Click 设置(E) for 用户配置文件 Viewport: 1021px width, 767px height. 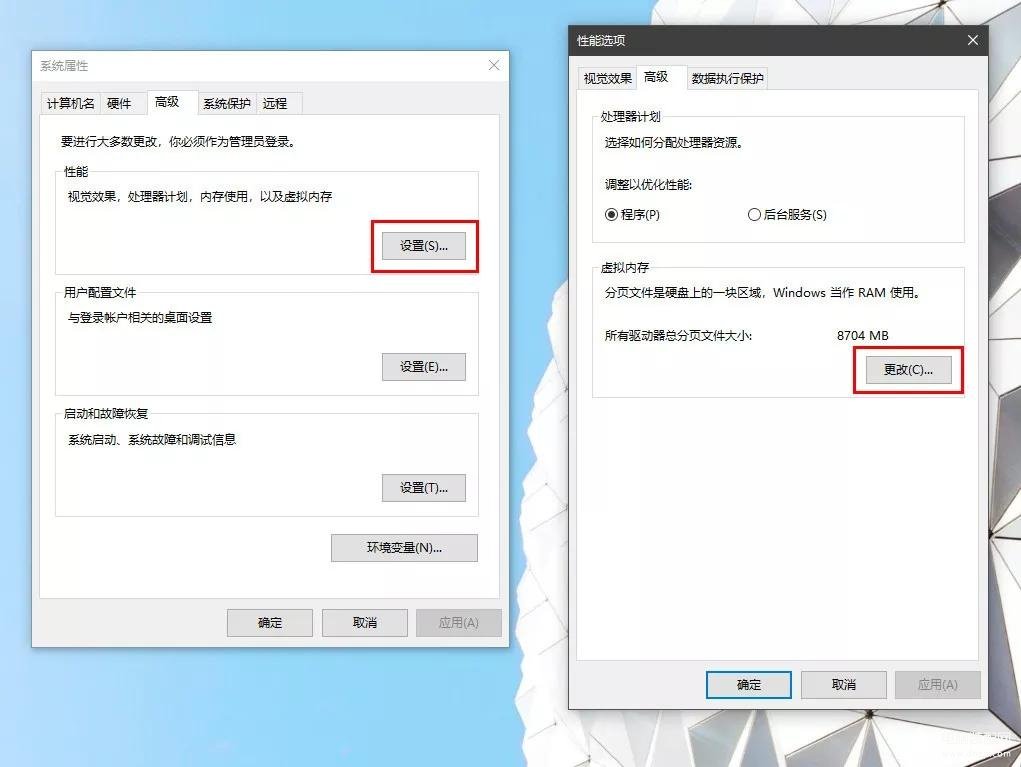pos(424,367)
